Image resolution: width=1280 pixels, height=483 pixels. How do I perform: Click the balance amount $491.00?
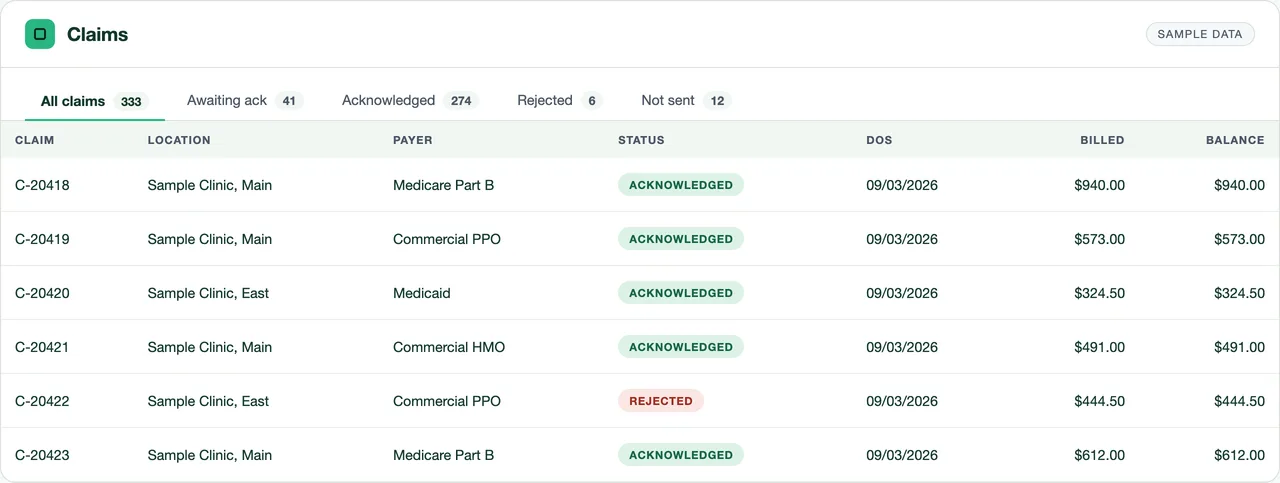[x=1239, y=347]
